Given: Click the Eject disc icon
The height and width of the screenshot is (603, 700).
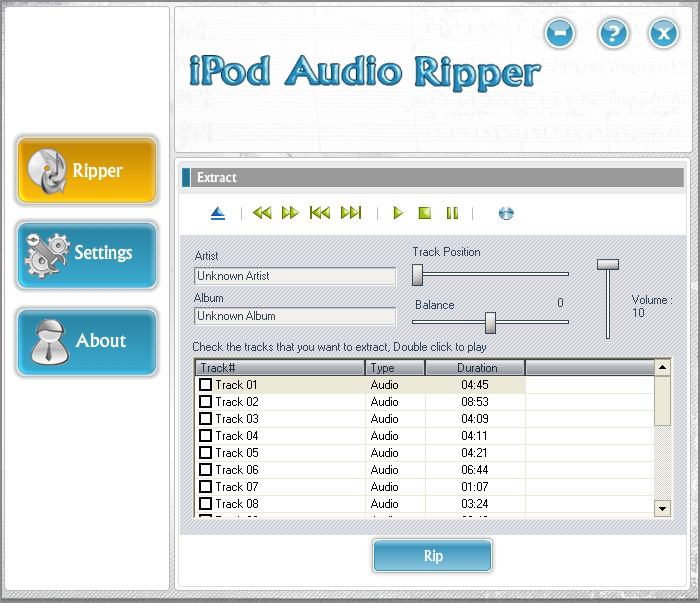Looking at the screenshot, I should coord(218,213).
